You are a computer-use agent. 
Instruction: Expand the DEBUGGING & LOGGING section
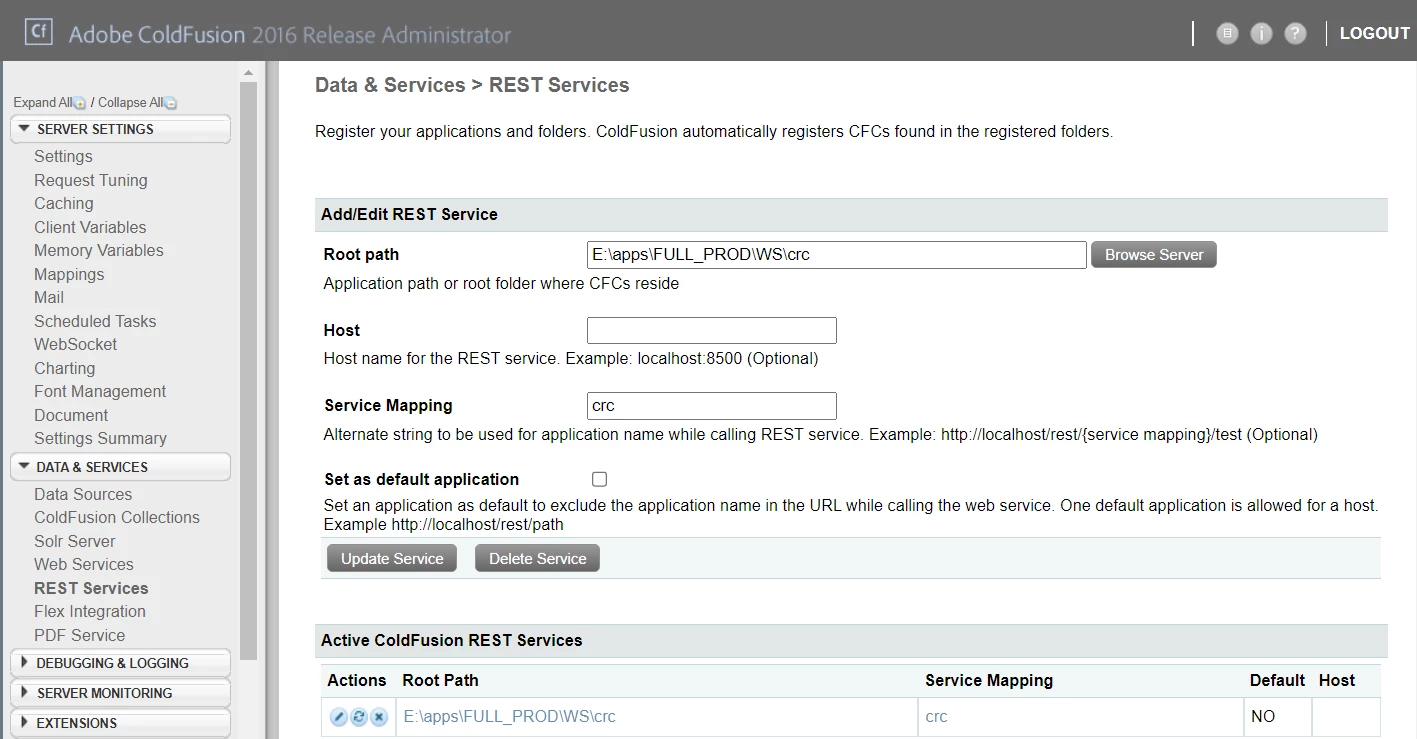120,663
